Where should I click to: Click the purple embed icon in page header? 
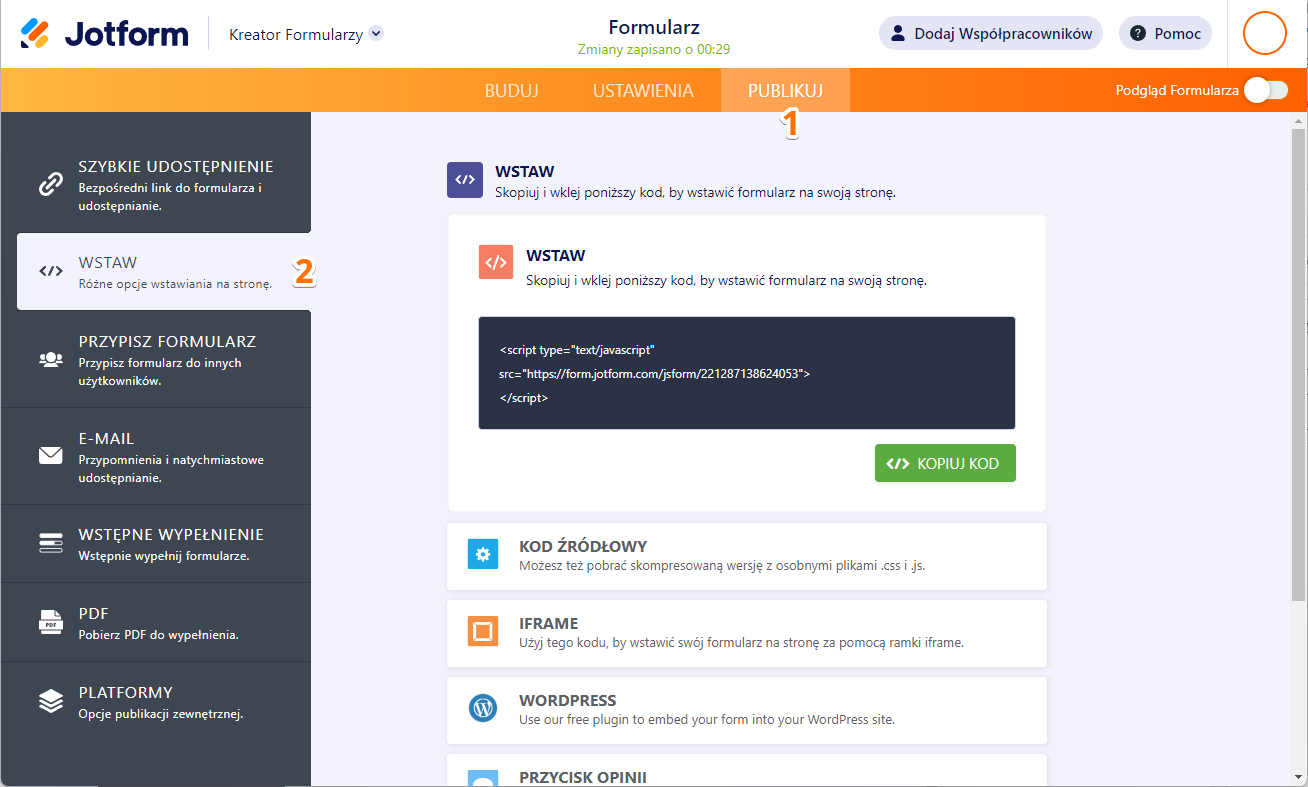465,180
